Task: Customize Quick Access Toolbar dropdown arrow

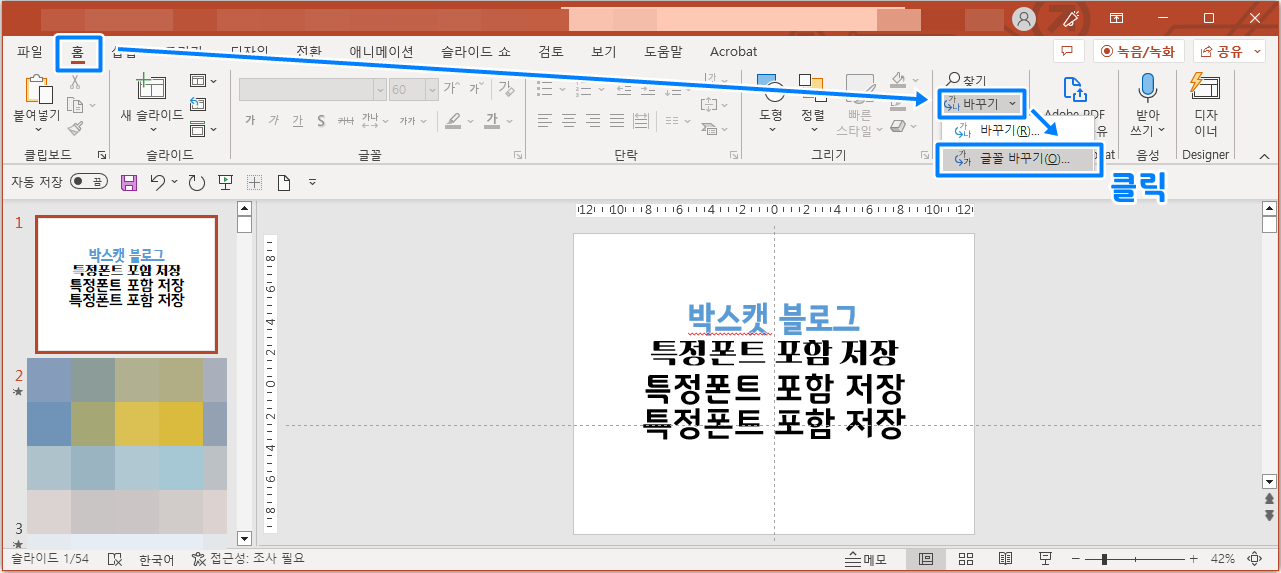Action: pyautogui.click(x=312, y=182)
